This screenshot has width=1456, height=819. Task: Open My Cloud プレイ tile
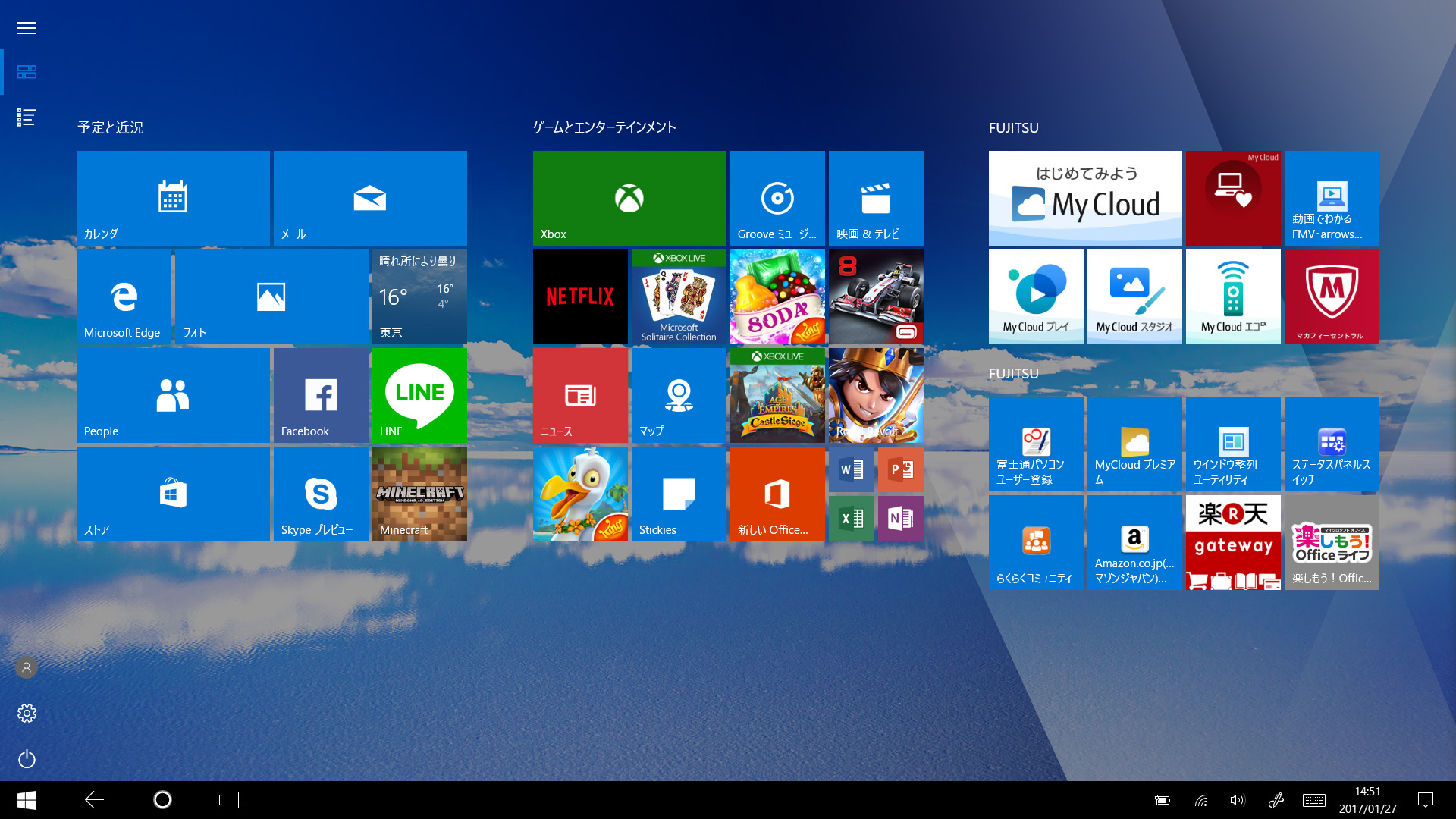coord(1036,297)
